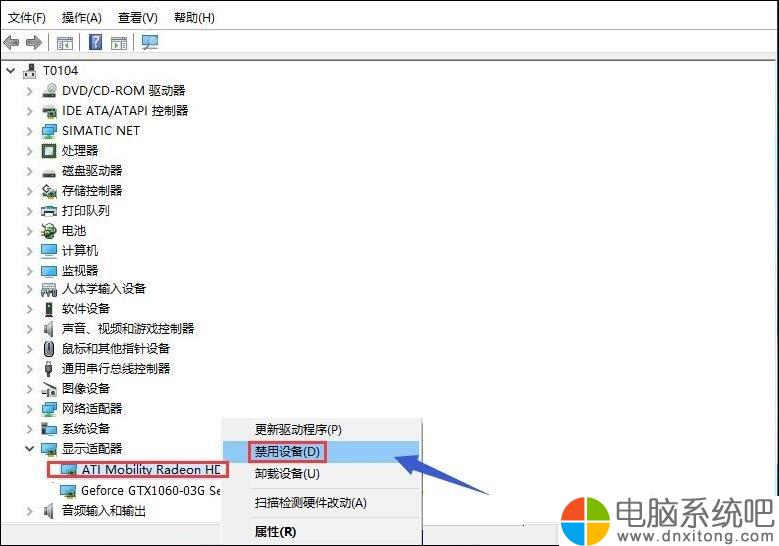Click the 计算机 computer icon
779x546 pixels.
tap(49, 250)
